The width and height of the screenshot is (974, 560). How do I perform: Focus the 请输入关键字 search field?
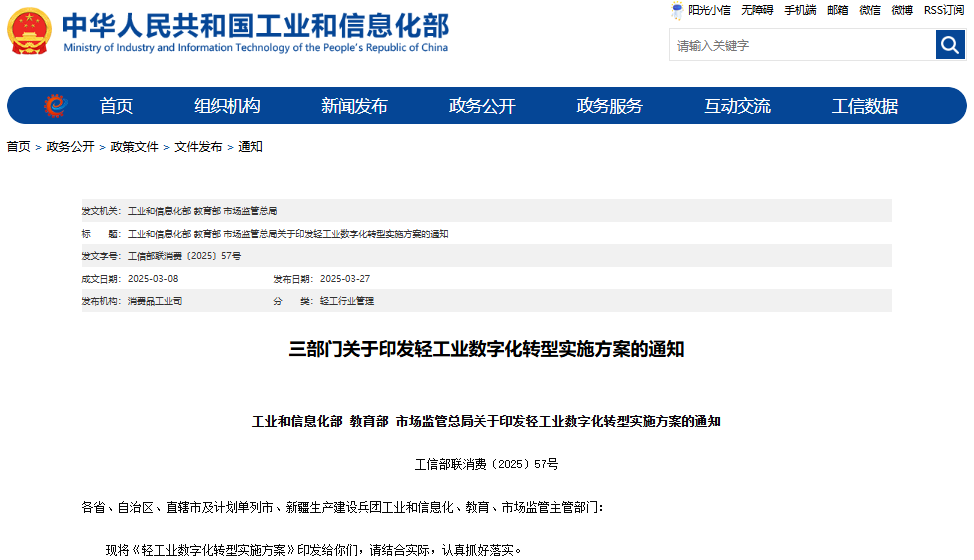802,45
